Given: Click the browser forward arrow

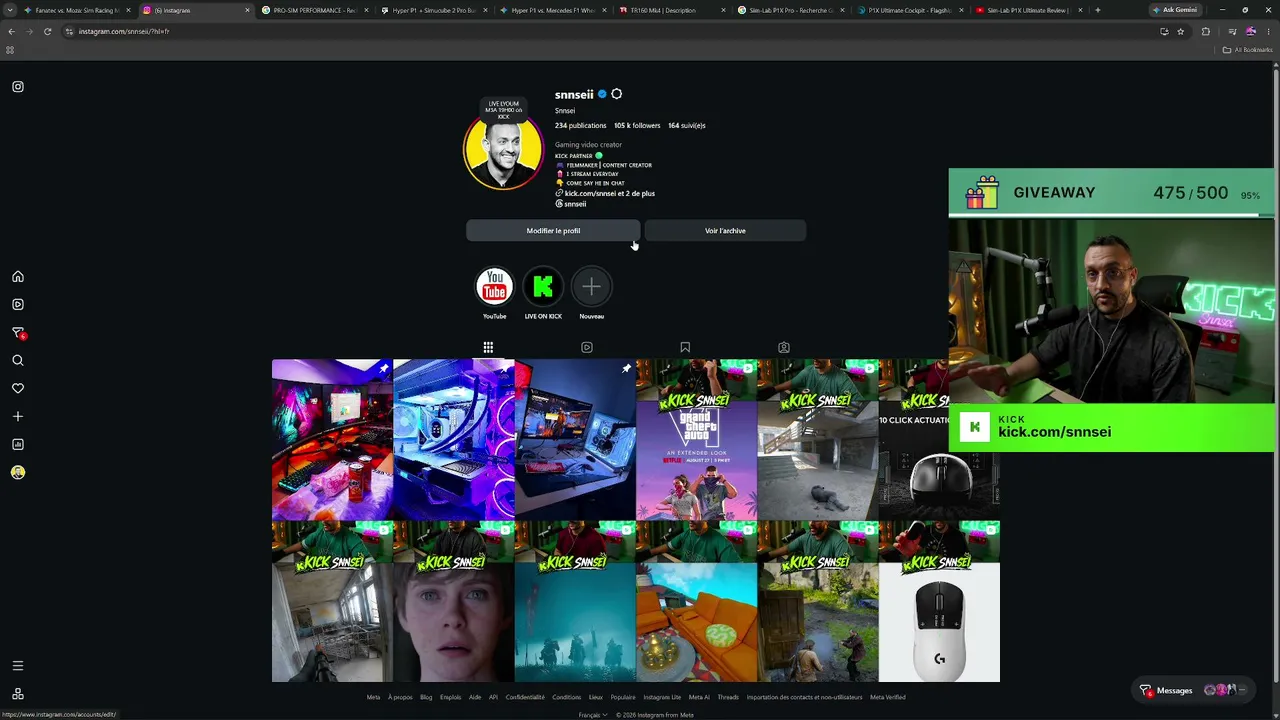Looking at the screenshot, I should click(30, 31).
